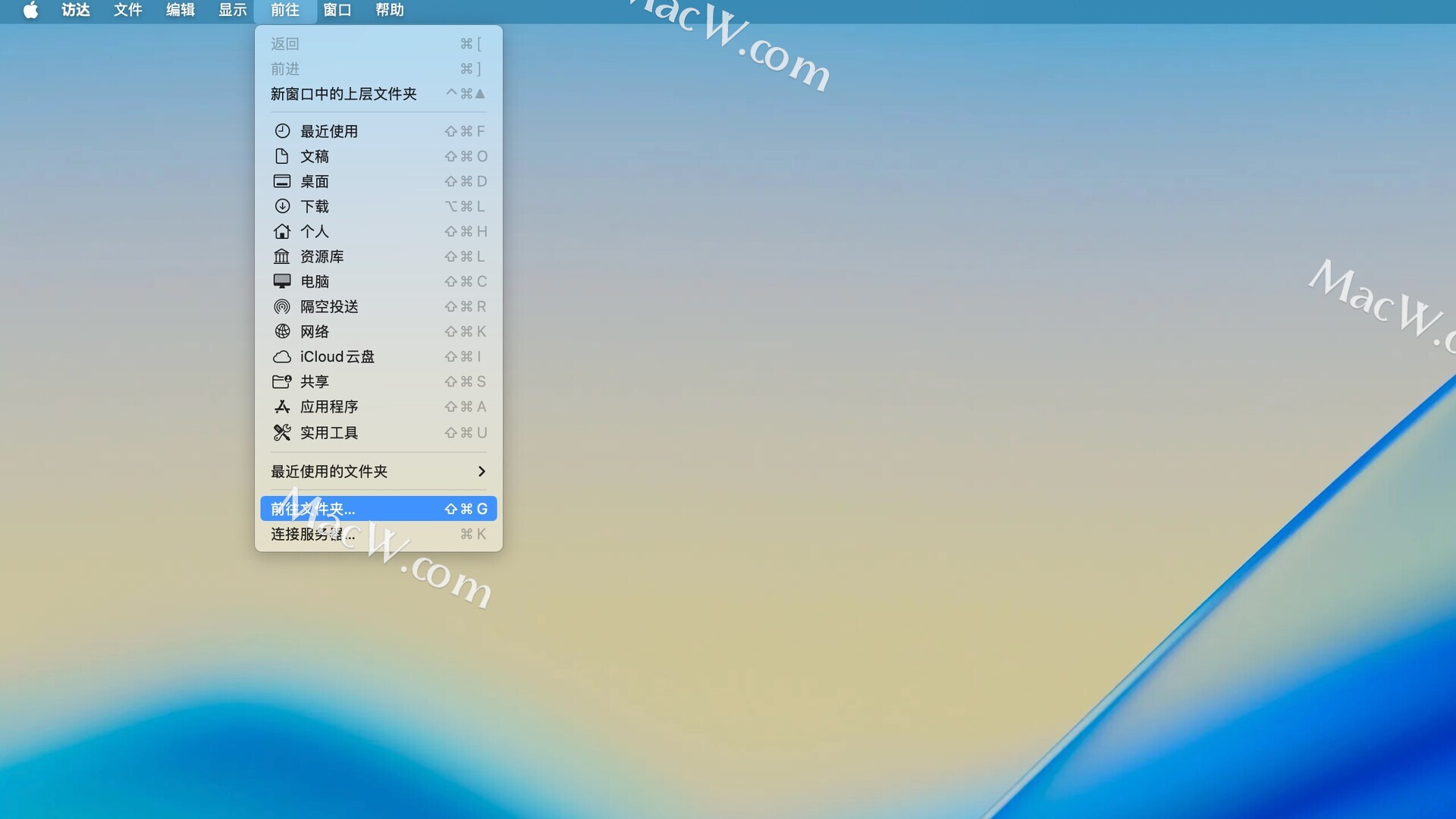Click the ⇧⌘G shortcut label

(x=466, y=509)
